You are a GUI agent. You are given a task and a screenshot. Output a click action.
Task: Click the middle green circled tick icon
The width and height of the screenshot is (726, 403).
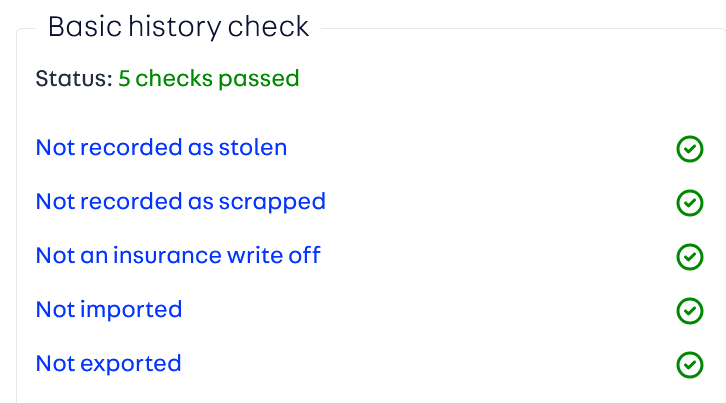[x=689, y=257]
